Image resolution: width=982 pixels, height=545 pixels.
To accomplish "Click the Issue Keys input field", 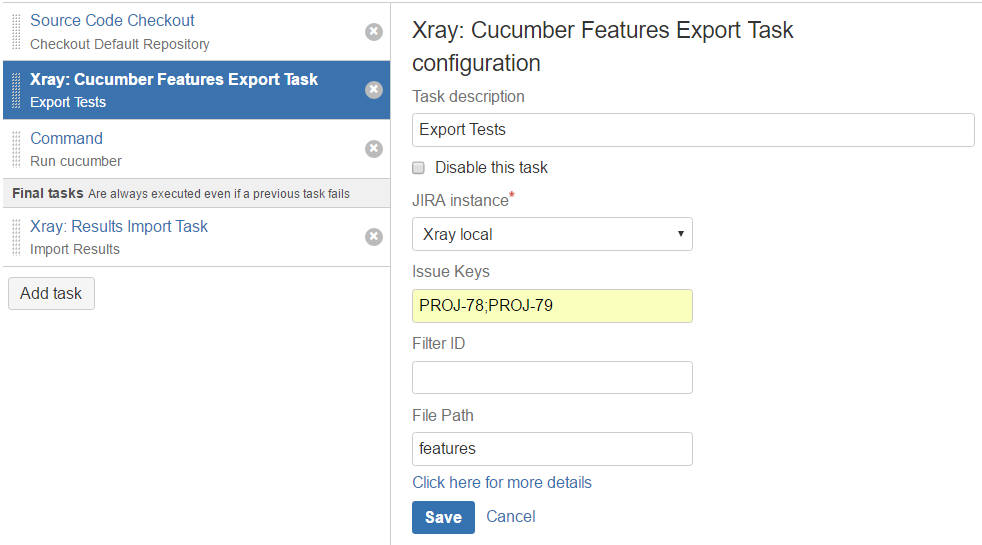I will pyautogui.click(x=552, y=306).
